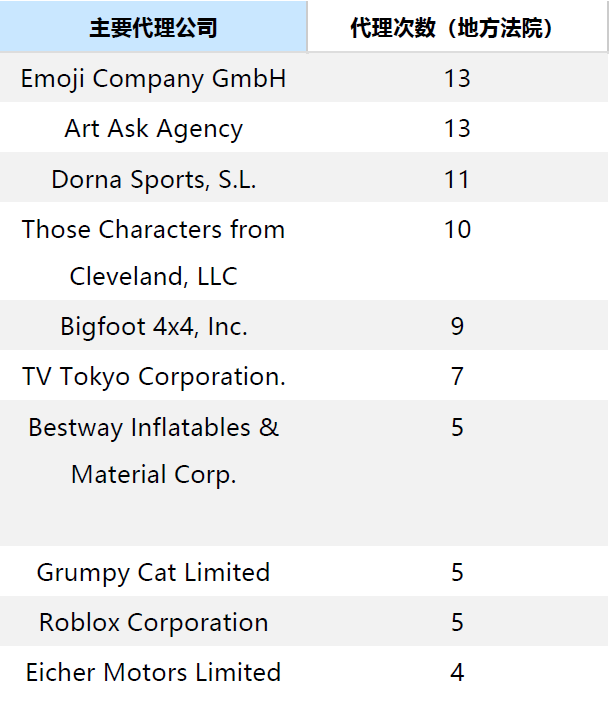Screen dimensions: 610x701
Task: Click count 13 beside Art Ask Agency
Action: (x=457, y=129)
